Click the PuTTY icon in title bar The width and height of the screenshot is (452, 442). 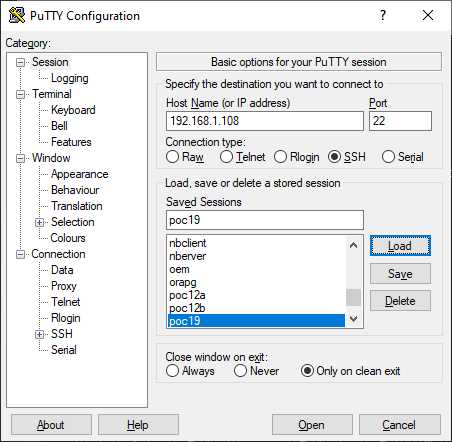tap(17, 15)
